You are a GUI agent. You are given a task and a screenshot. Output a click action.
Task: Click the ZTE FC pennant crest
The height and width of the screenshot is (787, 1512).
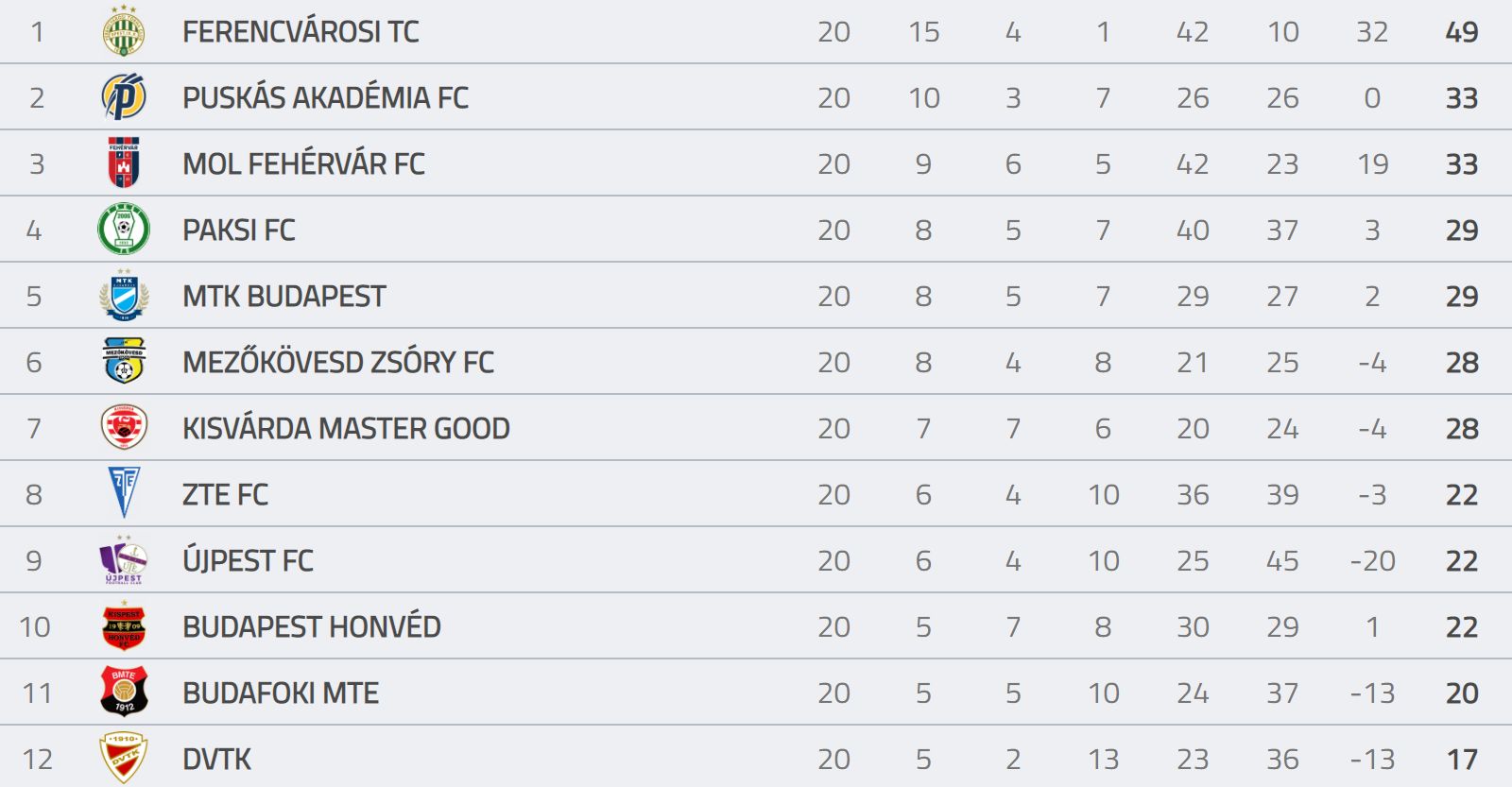pos(124,493)
